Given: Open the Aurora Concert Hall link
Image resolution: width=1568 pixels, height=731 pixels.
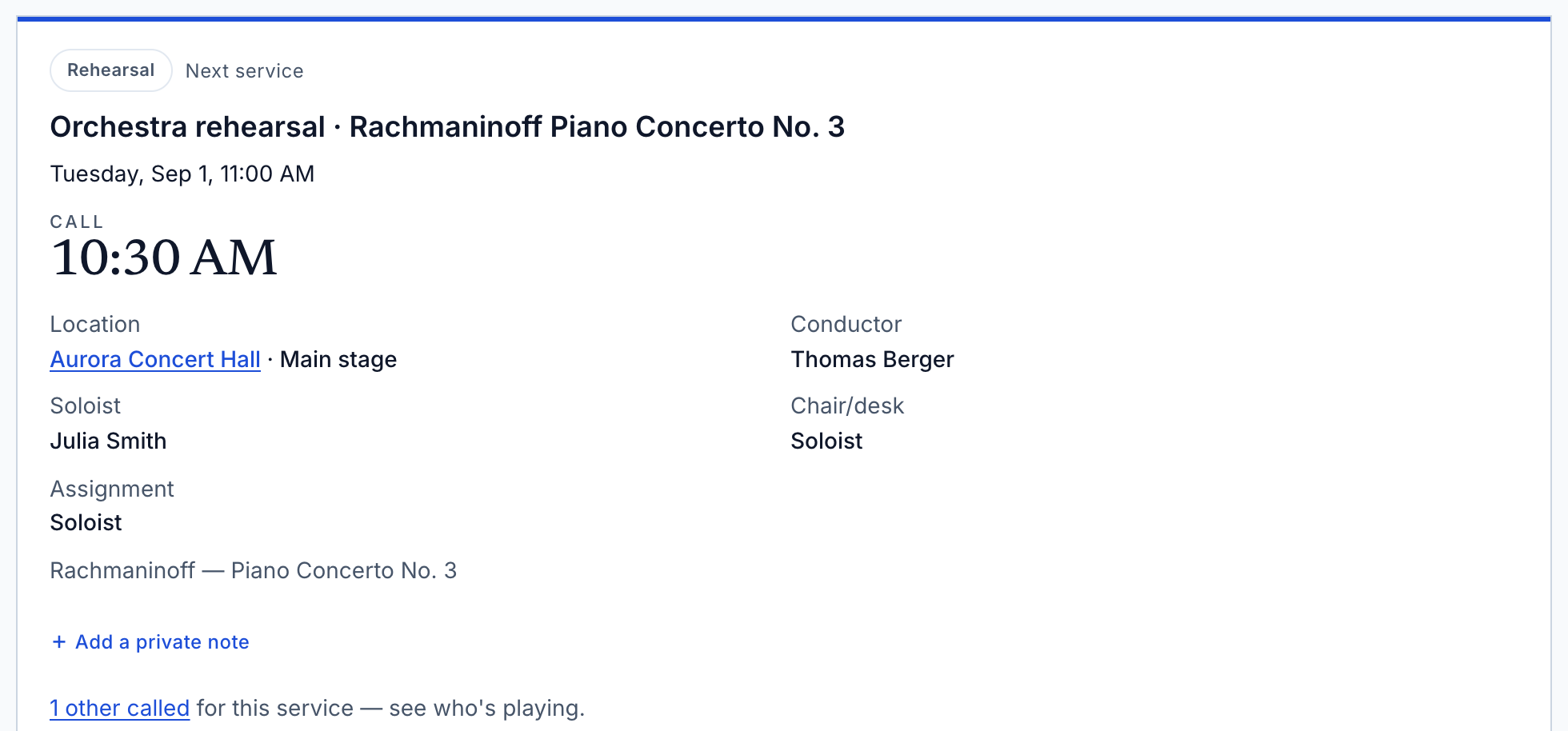Looking at the screenshot, I should tap(155, 360).
